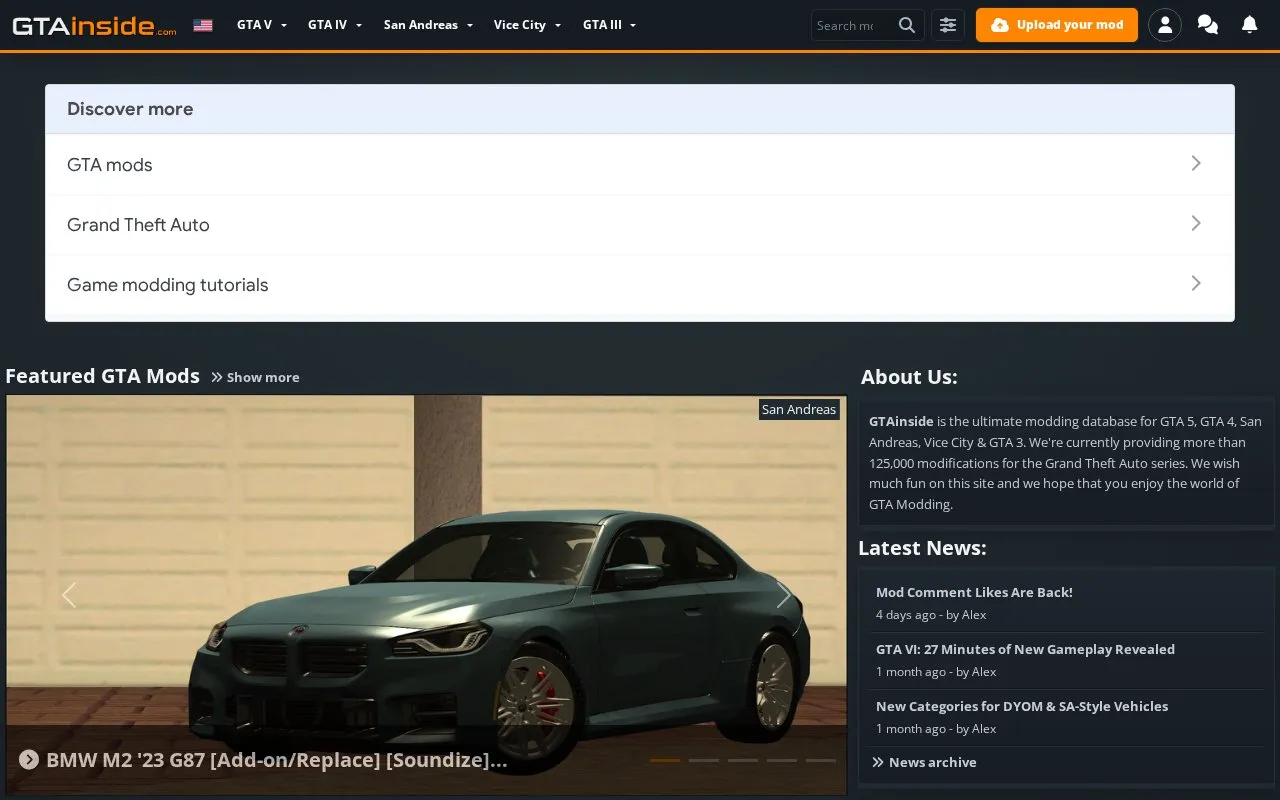Expand the Vice City dropdown menu
1280x800 pixels.
pos(527,25)
